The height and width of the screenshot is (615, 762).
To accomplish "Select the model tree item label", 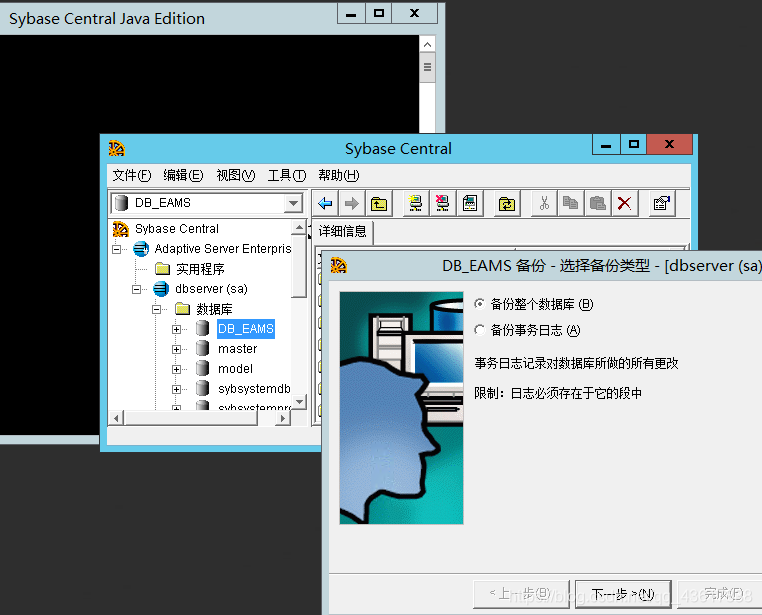I will coord(235,368).
